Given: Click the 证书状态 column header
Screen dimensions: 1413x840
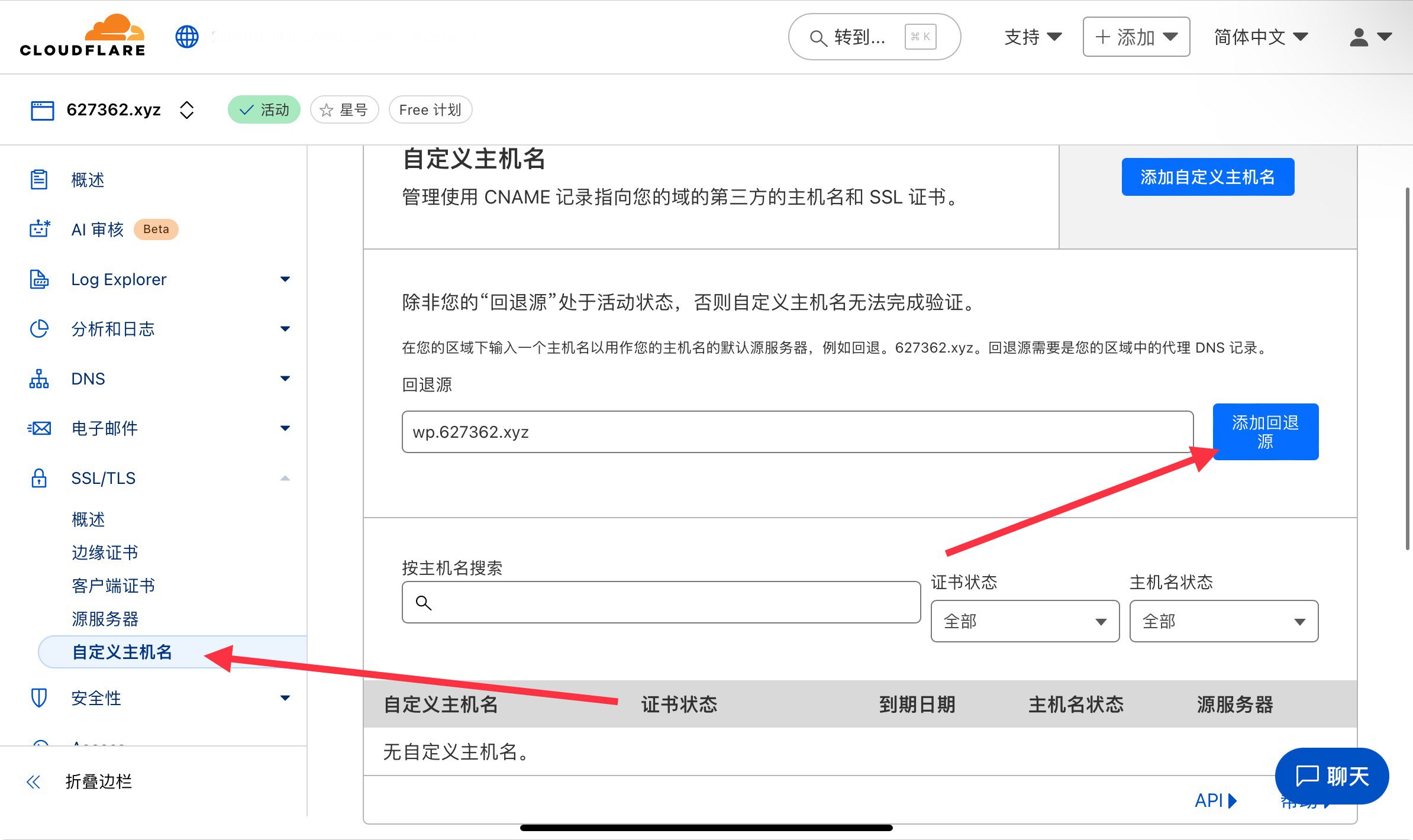Looking at the screenshot, I should [679, 704].
